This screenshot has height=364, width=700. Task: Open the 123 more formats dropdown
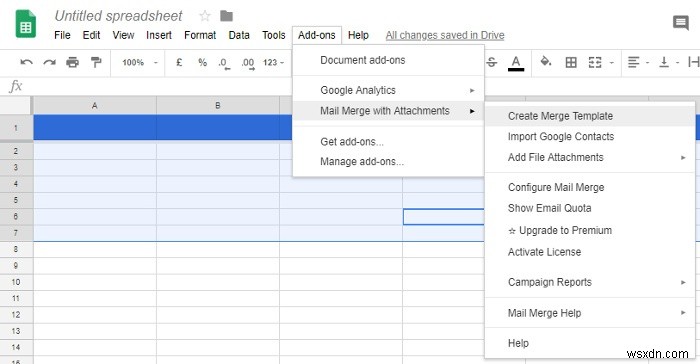(273, 63)
